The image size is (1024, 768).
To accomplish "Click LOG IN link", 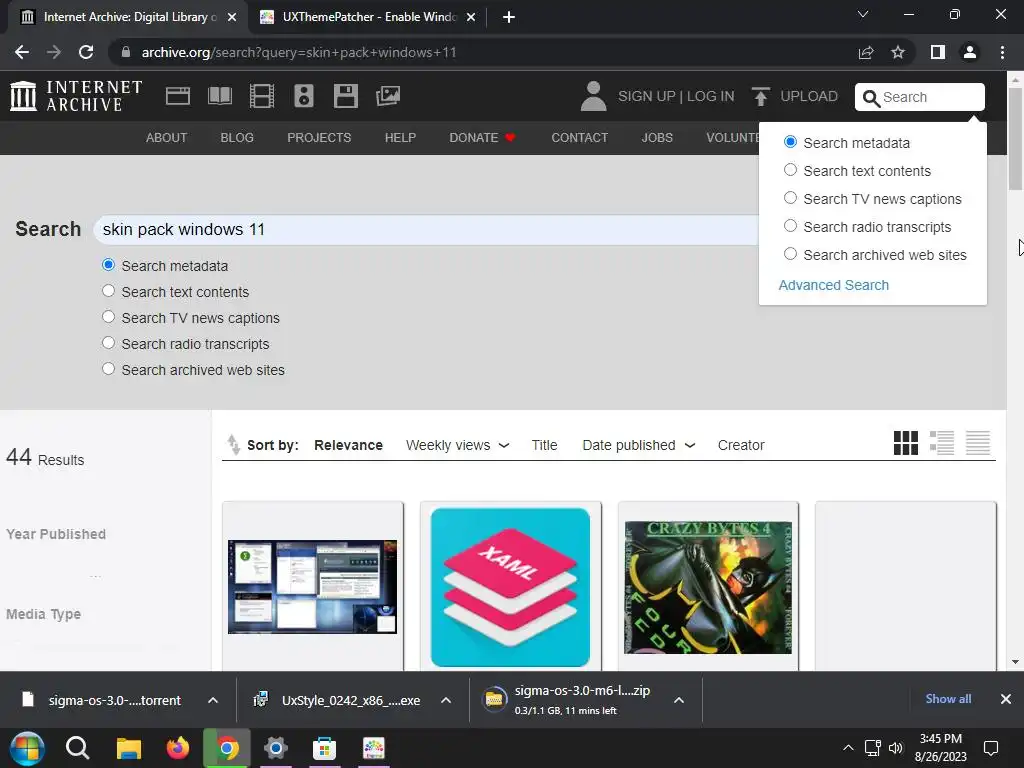I will (711, 96).
